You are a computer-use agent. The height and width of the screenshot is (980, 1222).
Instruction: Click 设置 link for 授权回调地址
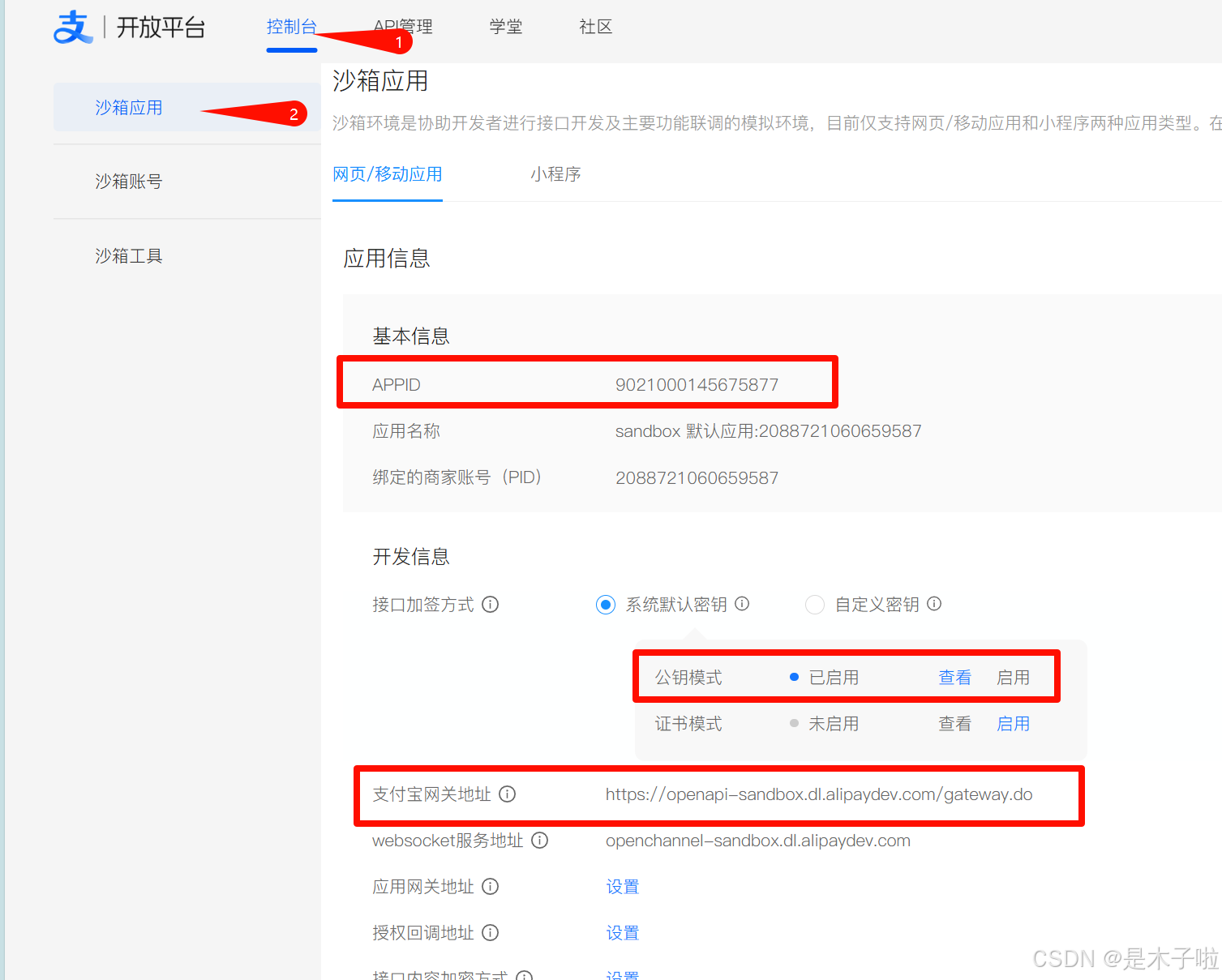tap(623, 933)
